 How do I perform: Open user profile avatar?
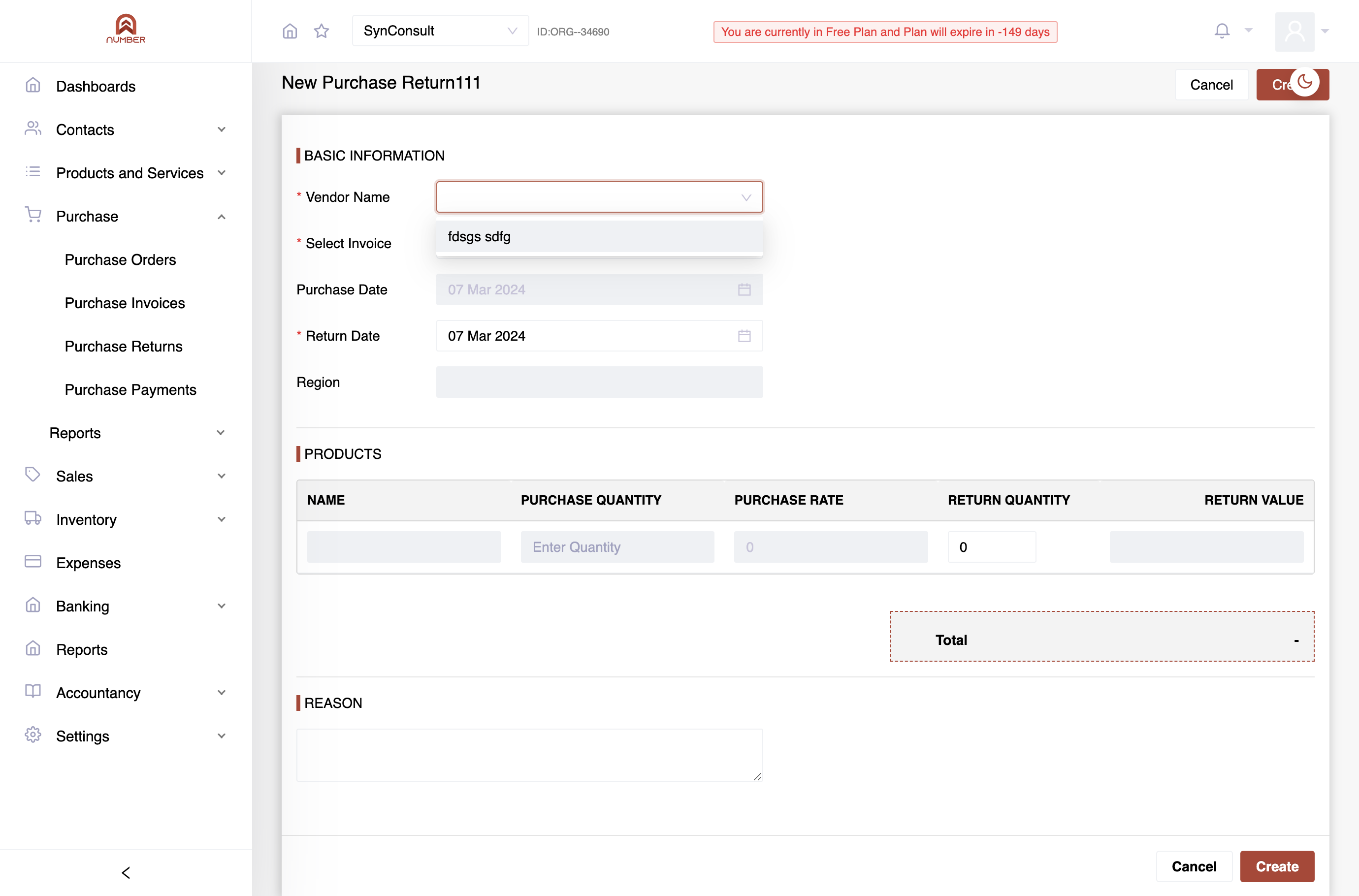[x=1294, y=32]
